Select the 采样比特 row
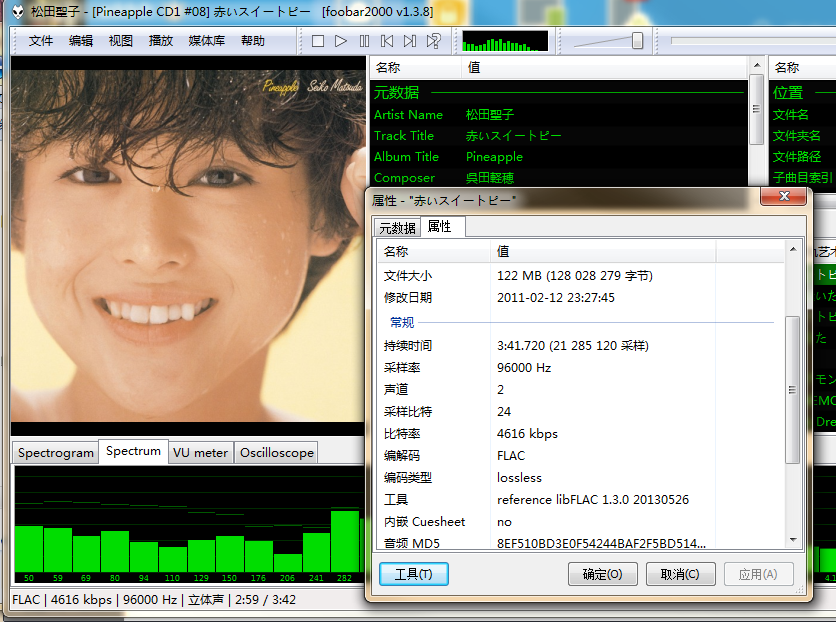The height and width of the screenshot is (622, 836). coord(581,411)
